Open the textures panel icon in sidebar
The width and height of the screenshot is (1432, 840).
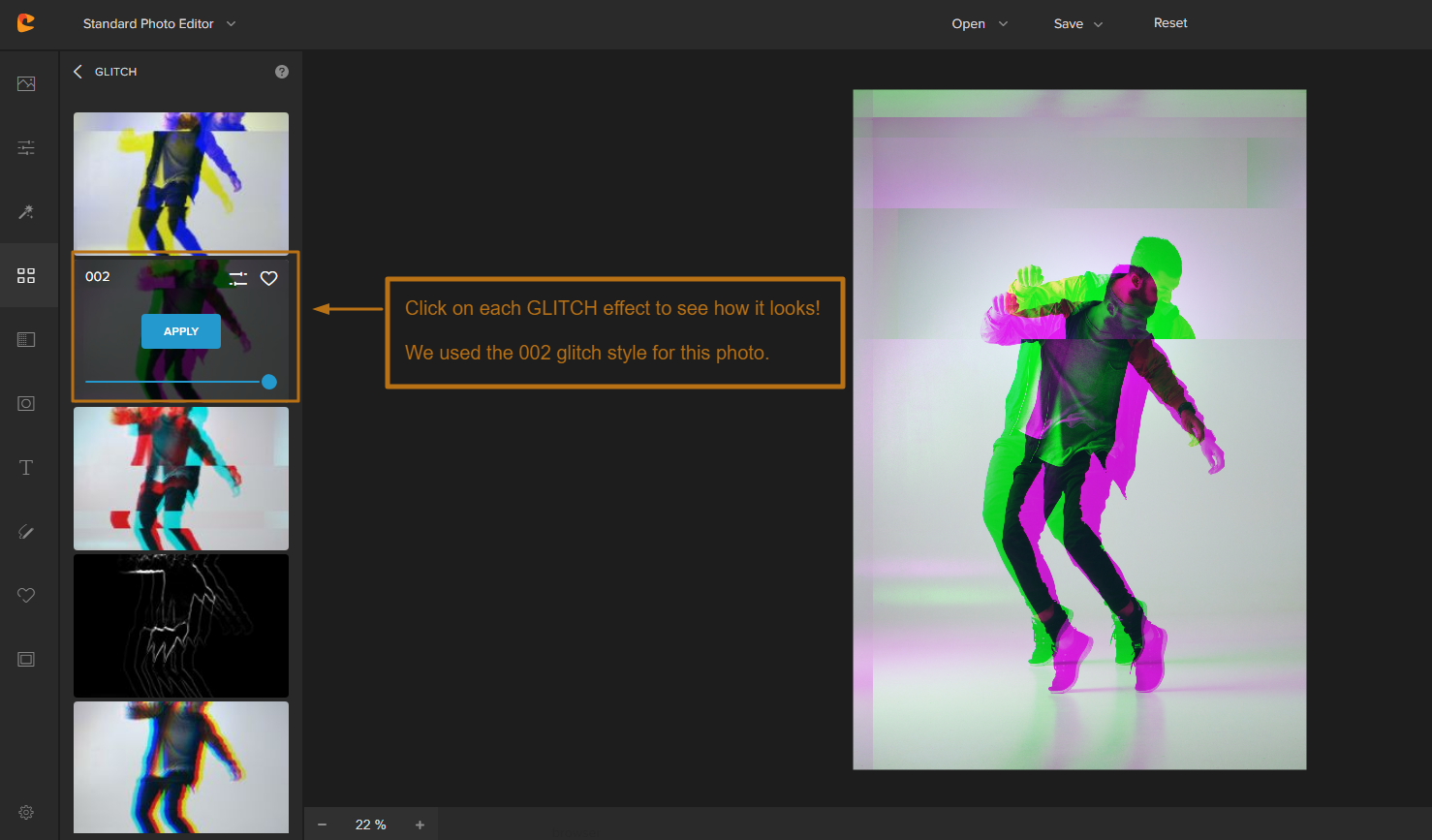click(x=26, y=340)
